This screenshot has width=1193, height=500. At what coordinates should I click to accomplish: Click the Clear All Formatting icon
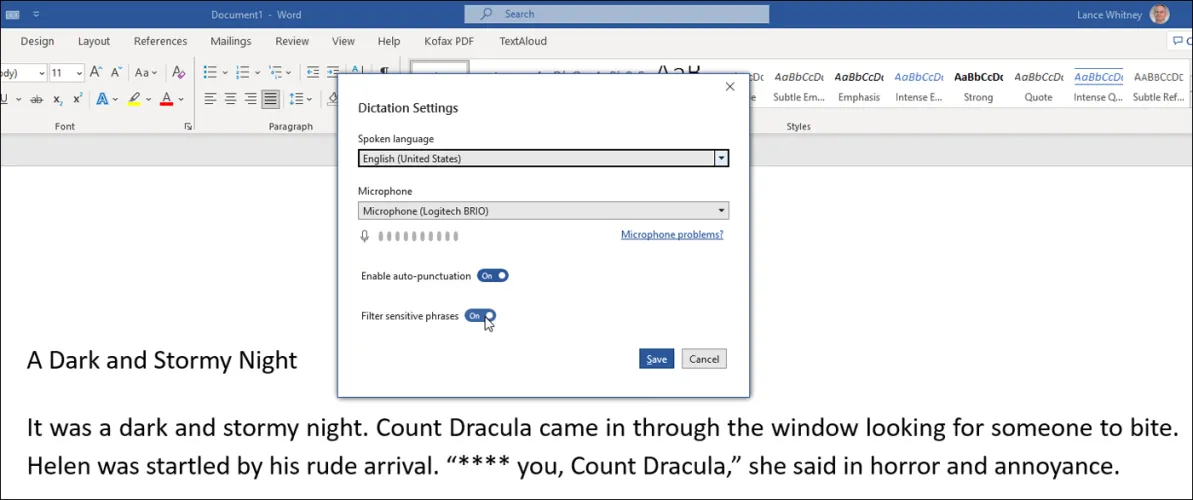point(178,72)
